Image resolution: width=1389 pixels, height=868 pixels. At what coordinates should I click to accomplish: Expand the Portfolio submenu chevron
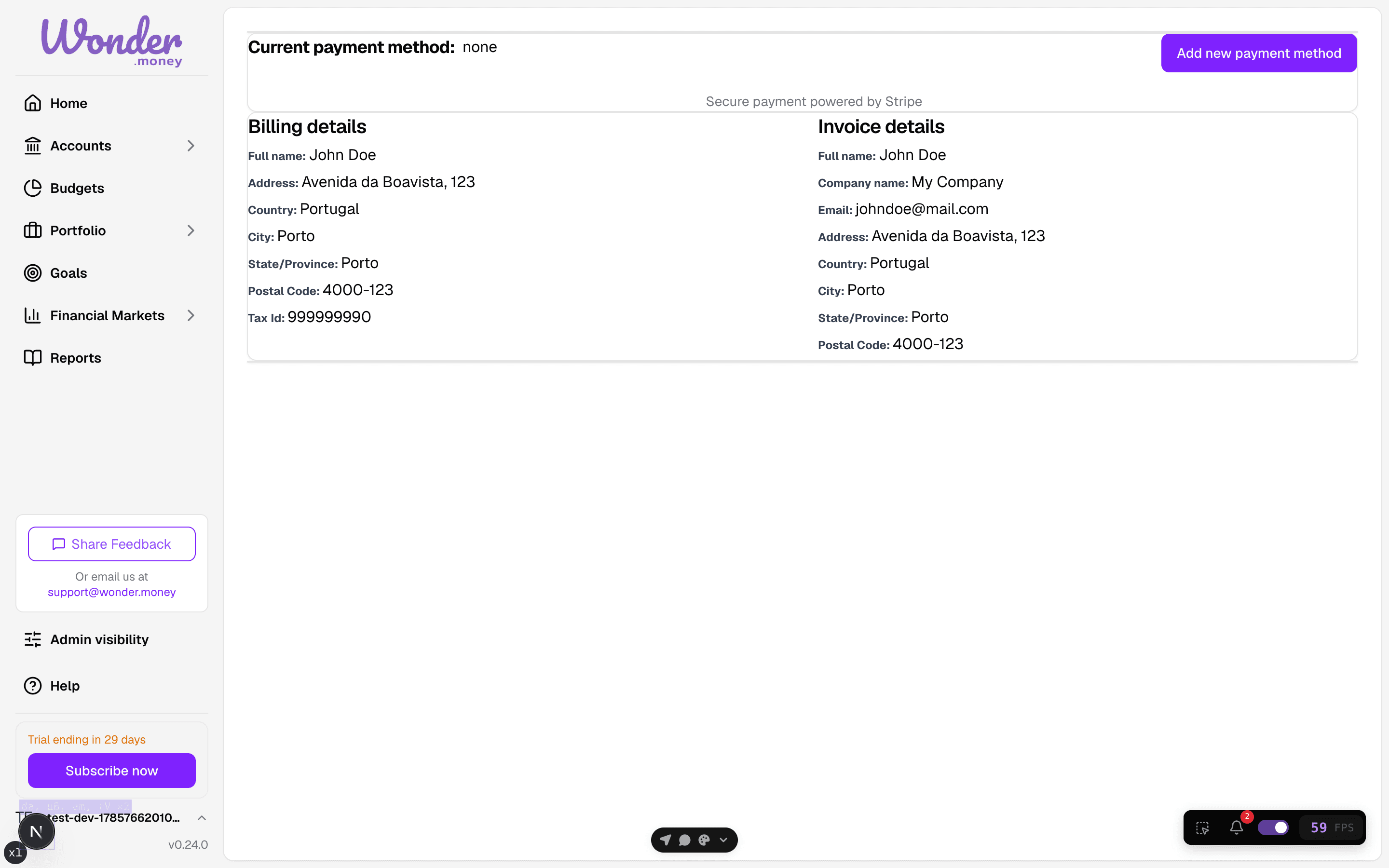(x=191, y=231)
